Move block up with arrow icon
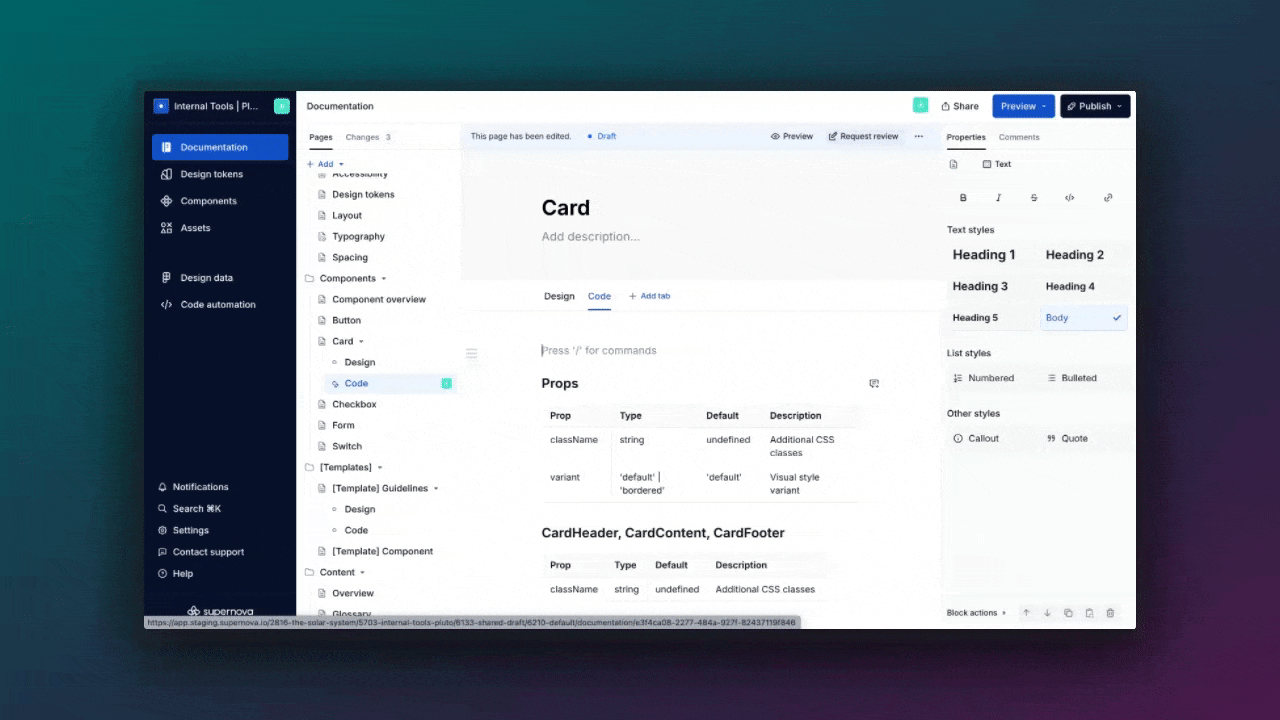The height and width of the screenshot is (720, 1280). coord(1026,613)
